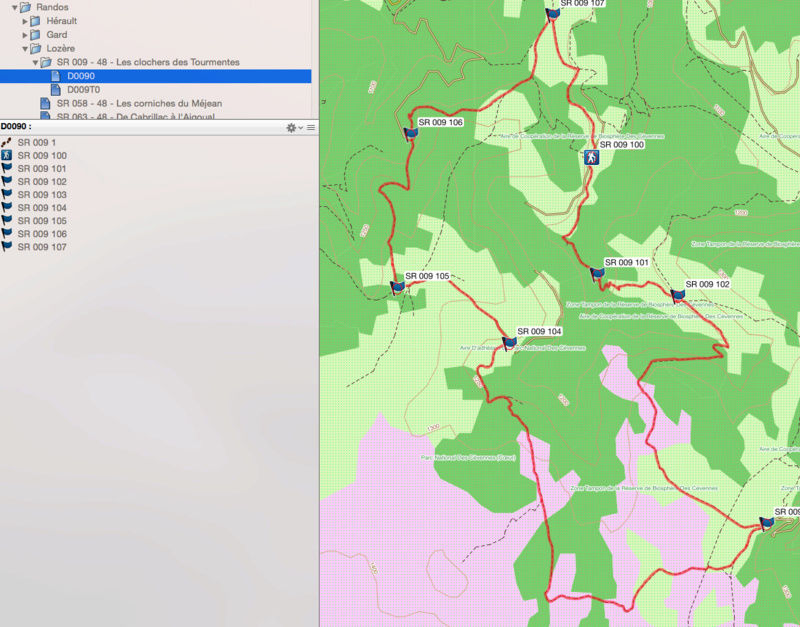
Task: Click the track icon for SR 009 1
Action: coord(6,142)
